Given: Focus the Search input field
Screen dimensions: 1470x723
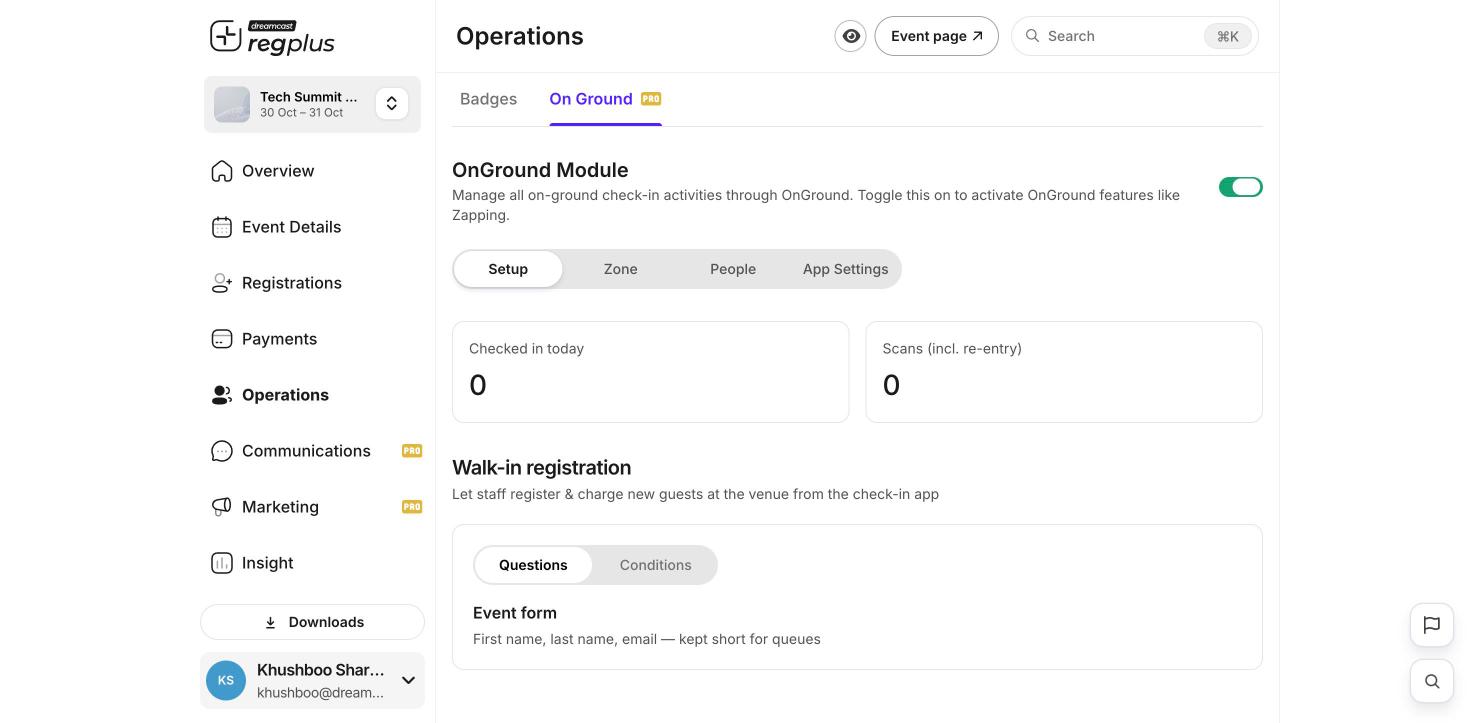Looking at the screenshot, I should pyautogui.click(x=1135, y=36).
